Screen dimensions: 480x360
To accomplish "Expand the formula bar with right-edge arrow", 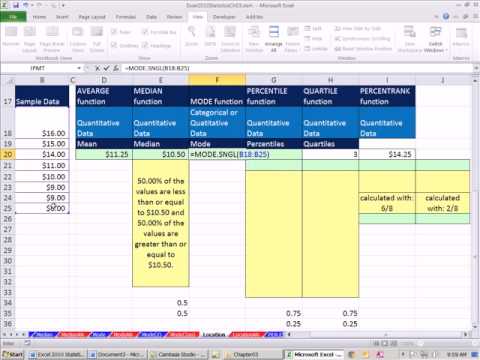I will [476, 68].
